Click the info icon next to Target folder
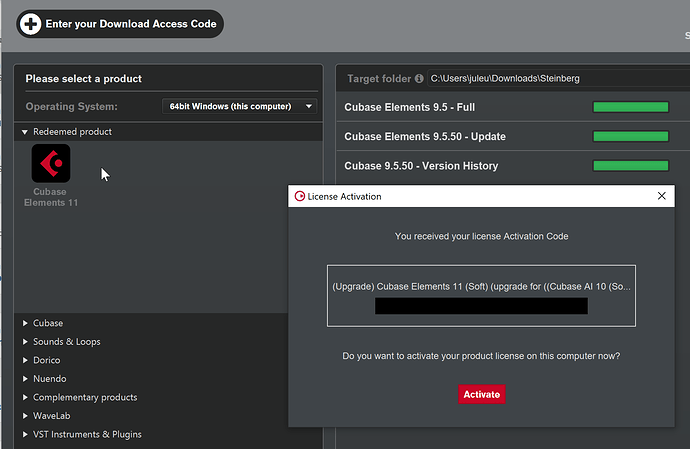This screenshot has width=690, height=449. [x=419, y=78]
